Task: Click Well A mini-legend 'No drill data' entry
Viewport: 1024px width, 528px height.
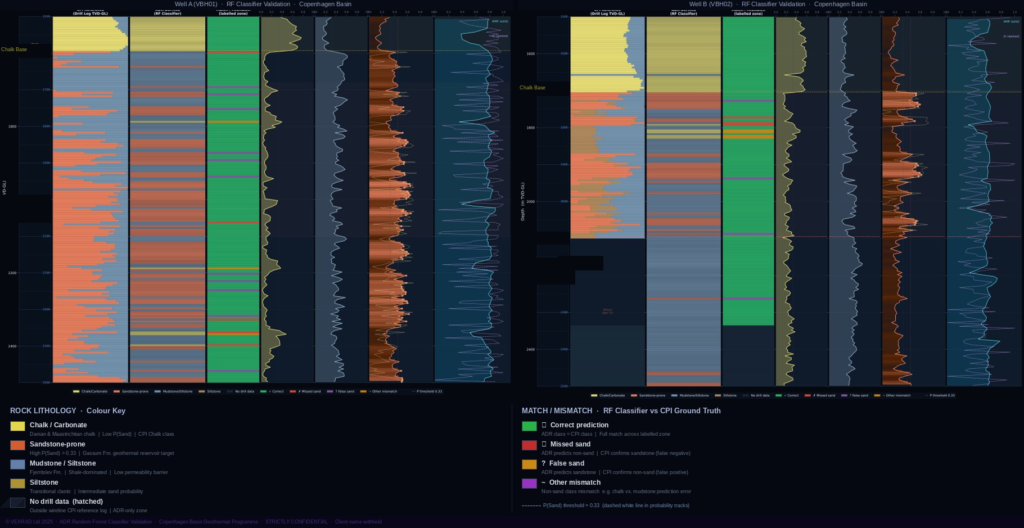Action: click(x=240, y=391)
